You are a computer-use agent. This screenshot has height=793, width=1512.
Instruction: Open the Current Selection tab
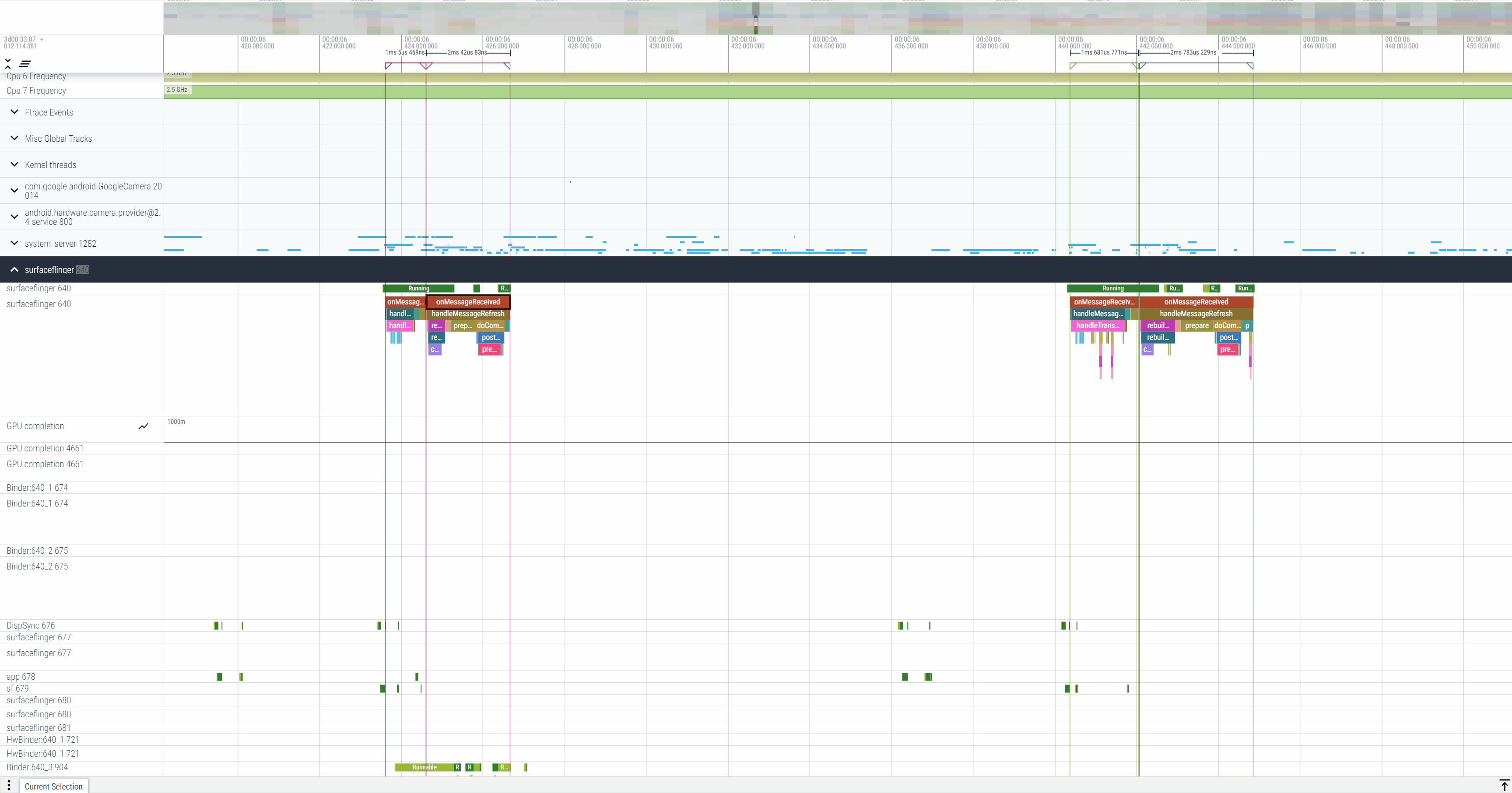coord(53,786)
